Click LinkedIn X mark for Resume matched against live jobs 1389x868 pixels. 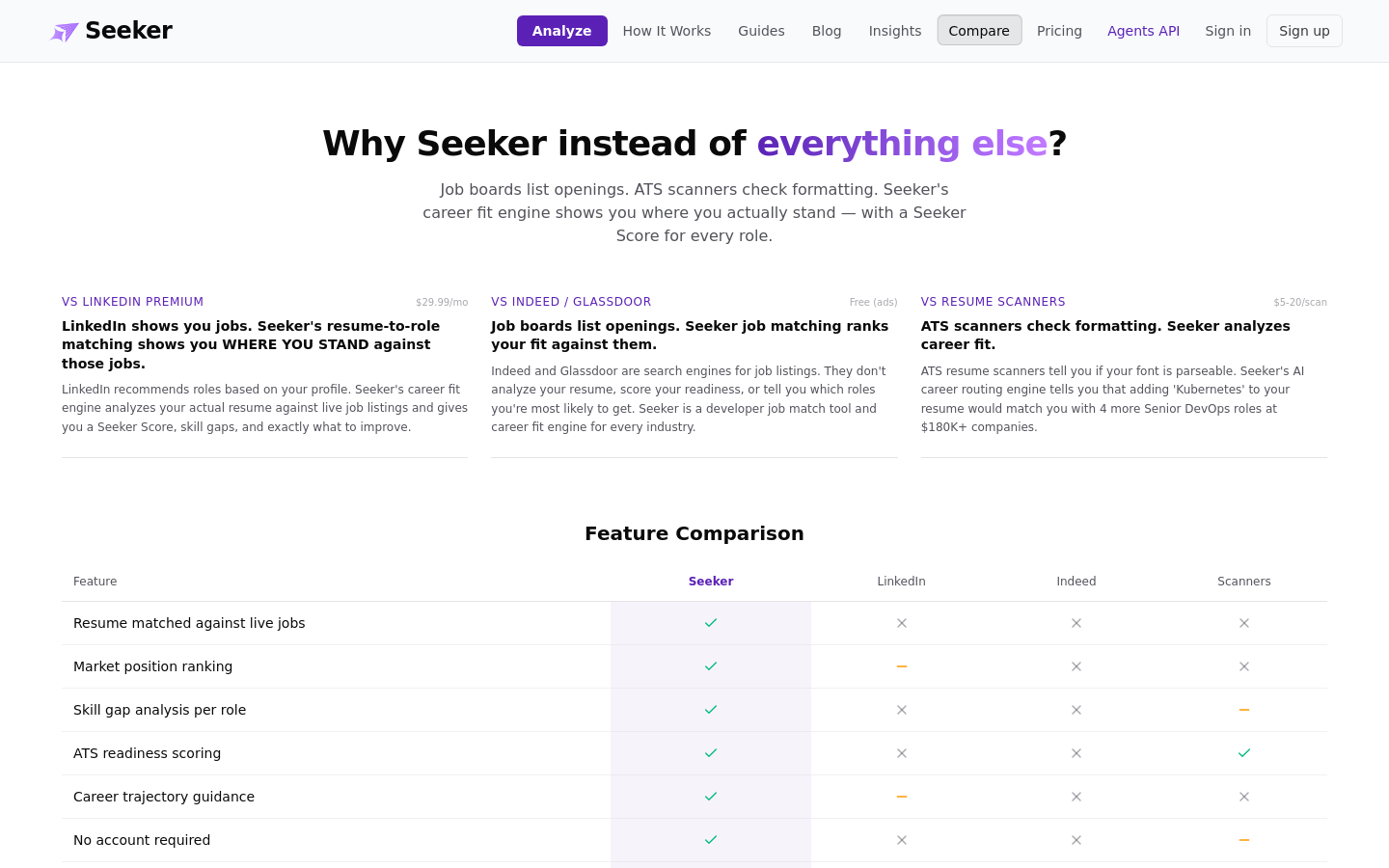902,623
